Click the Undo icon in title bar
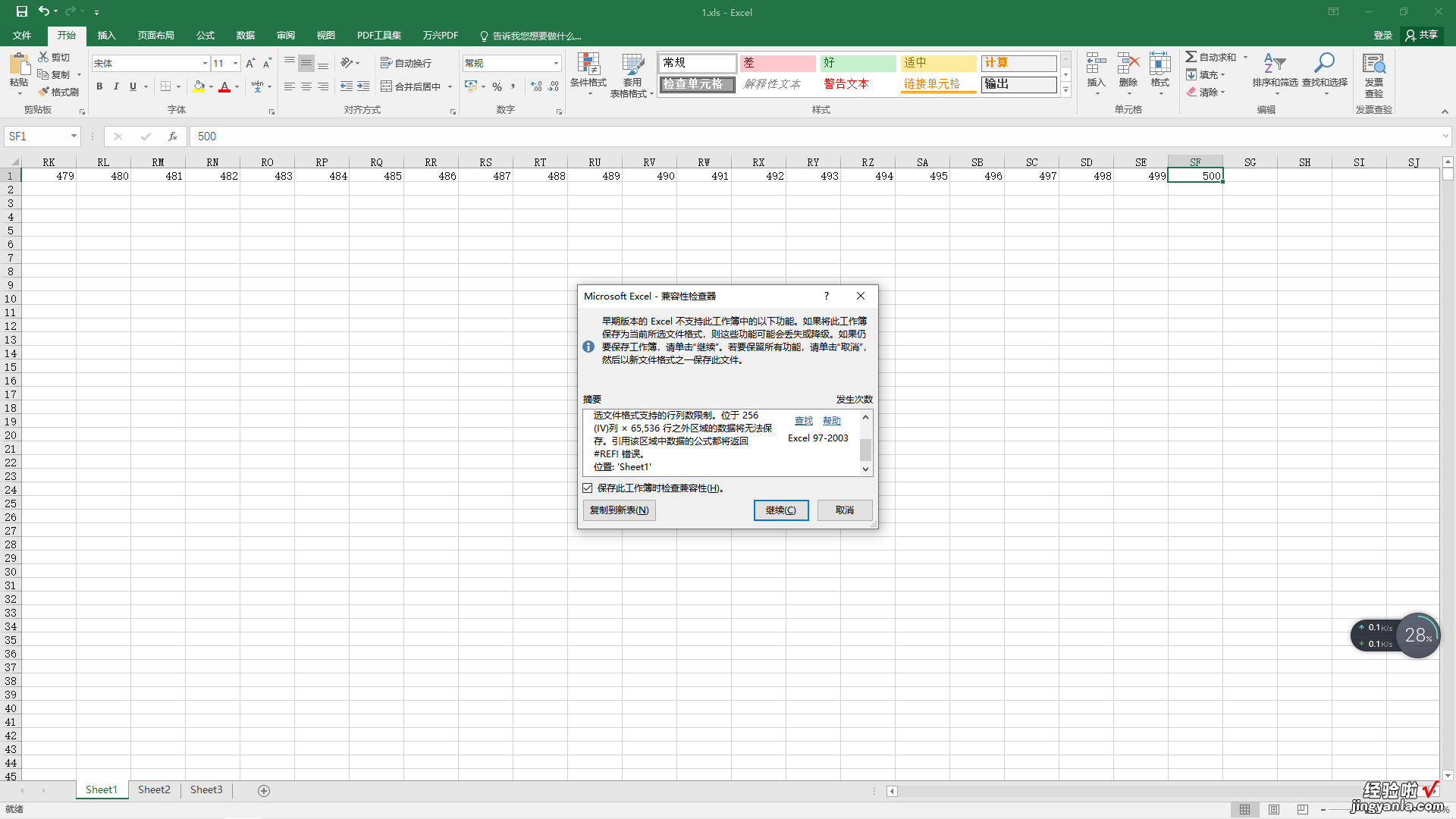 (44, 11)
